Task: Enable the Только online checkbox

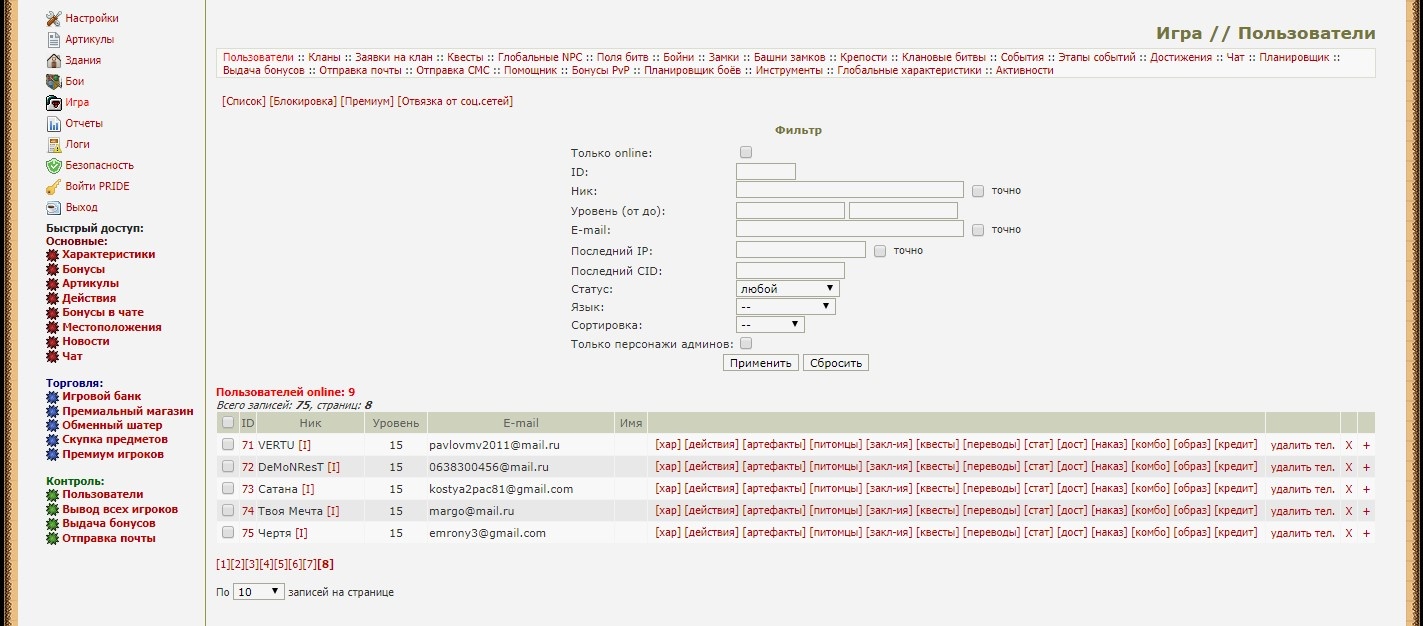Action: (x=745, y=152)
